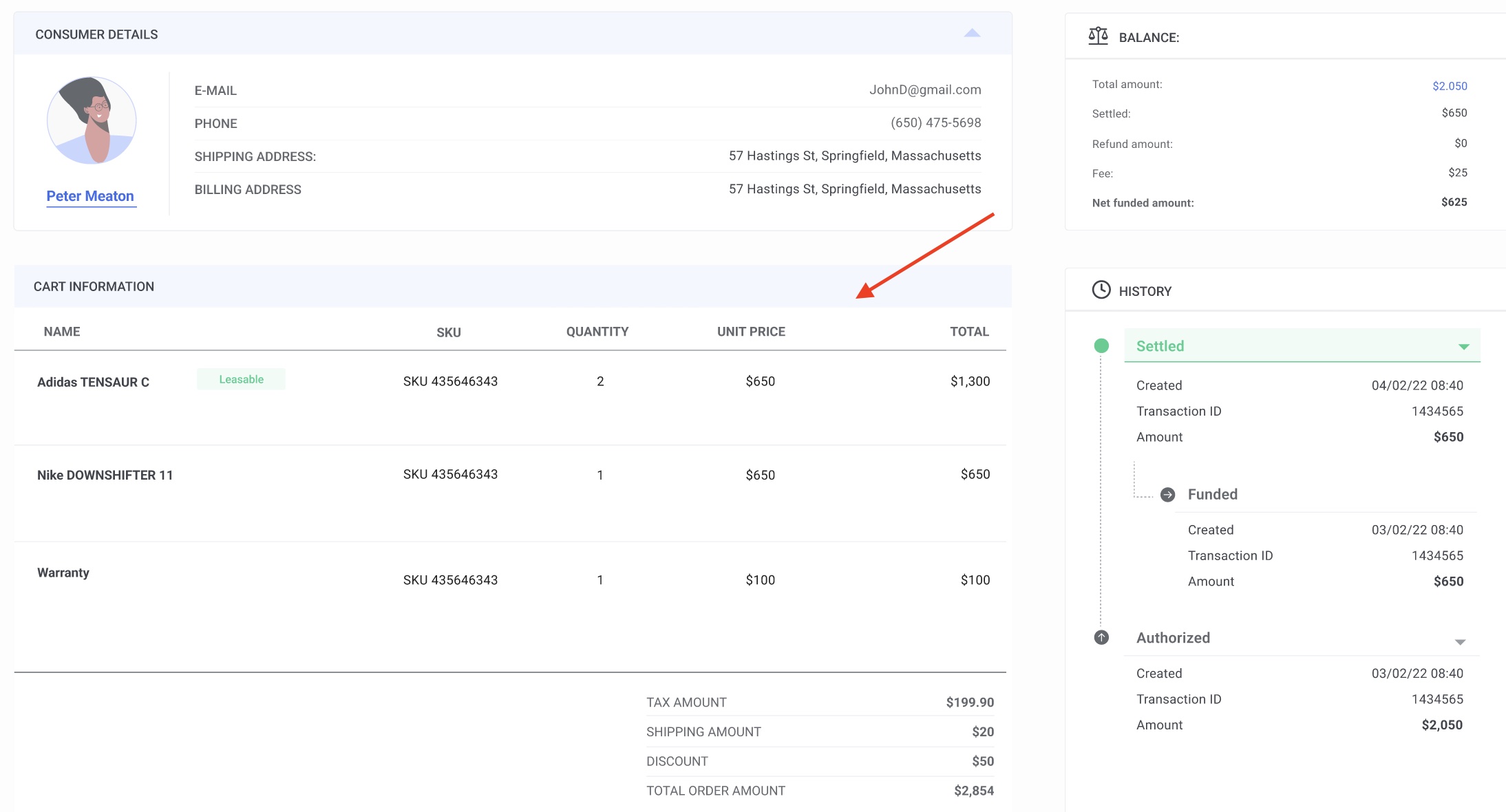
Task: Click the green Settled status dot
Action: tap(1101, 345)
